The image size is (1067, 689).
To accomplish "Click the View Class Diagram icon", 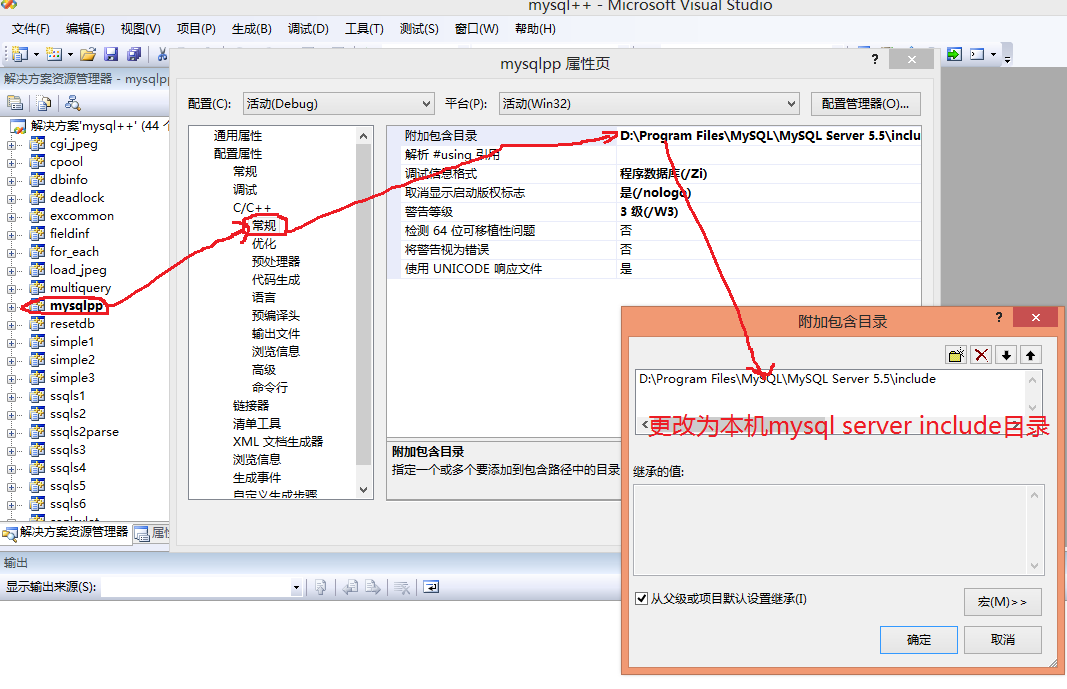I will coord(72,103).
